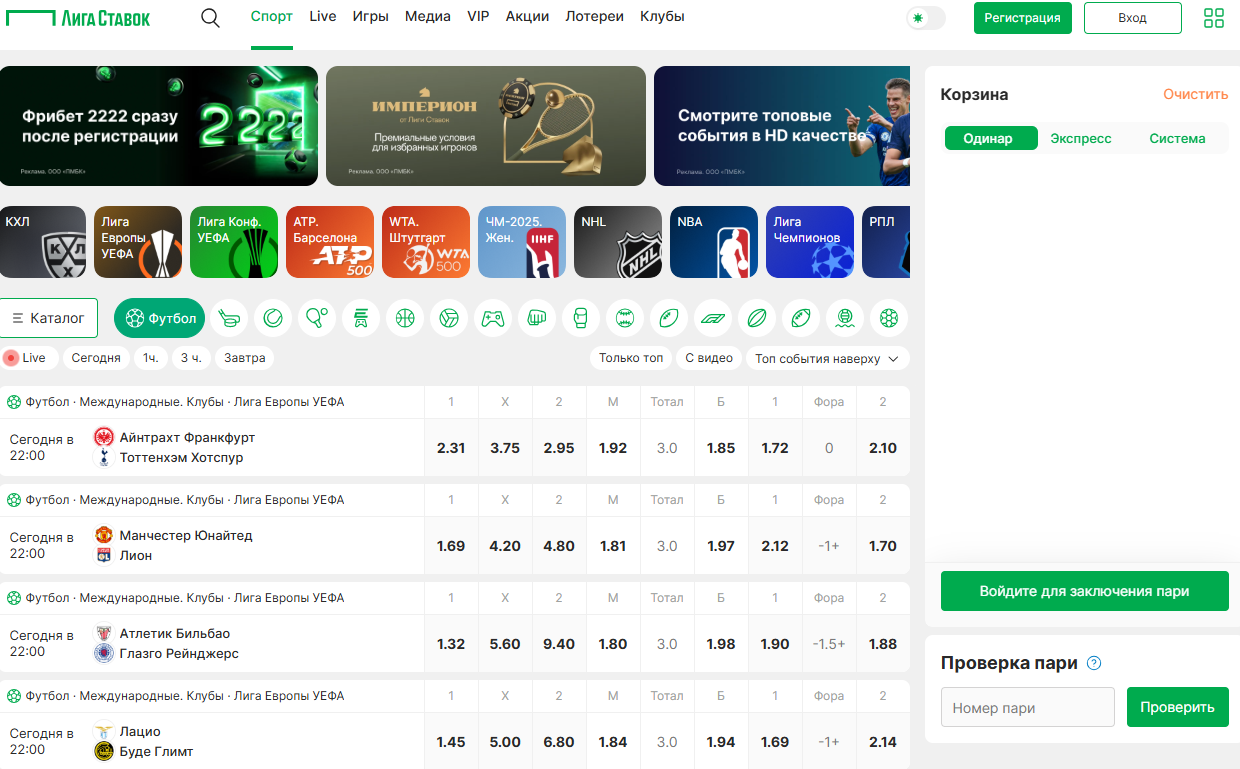Toggle the Завтра time filter
Image resolution: width=1240 pixels, height=769 pixels.
coord(245,358)
